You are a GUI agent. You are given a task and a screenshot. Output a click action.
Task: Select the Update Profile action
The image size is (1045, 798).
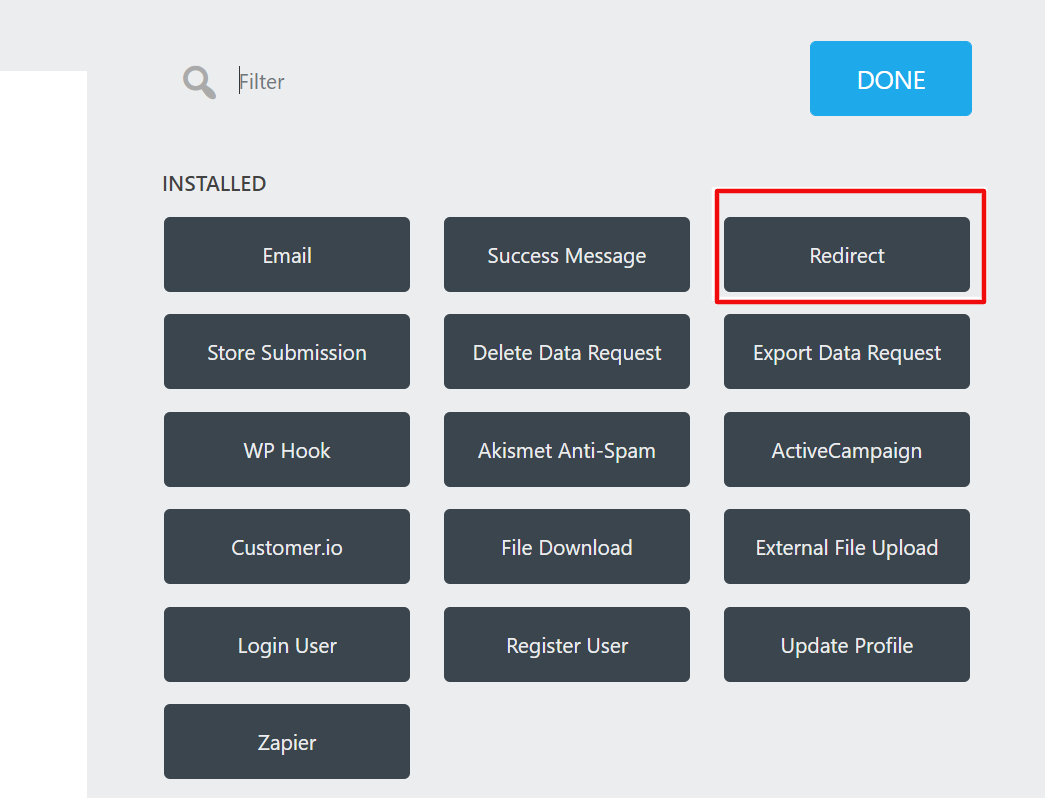click(x=847, y=645)
